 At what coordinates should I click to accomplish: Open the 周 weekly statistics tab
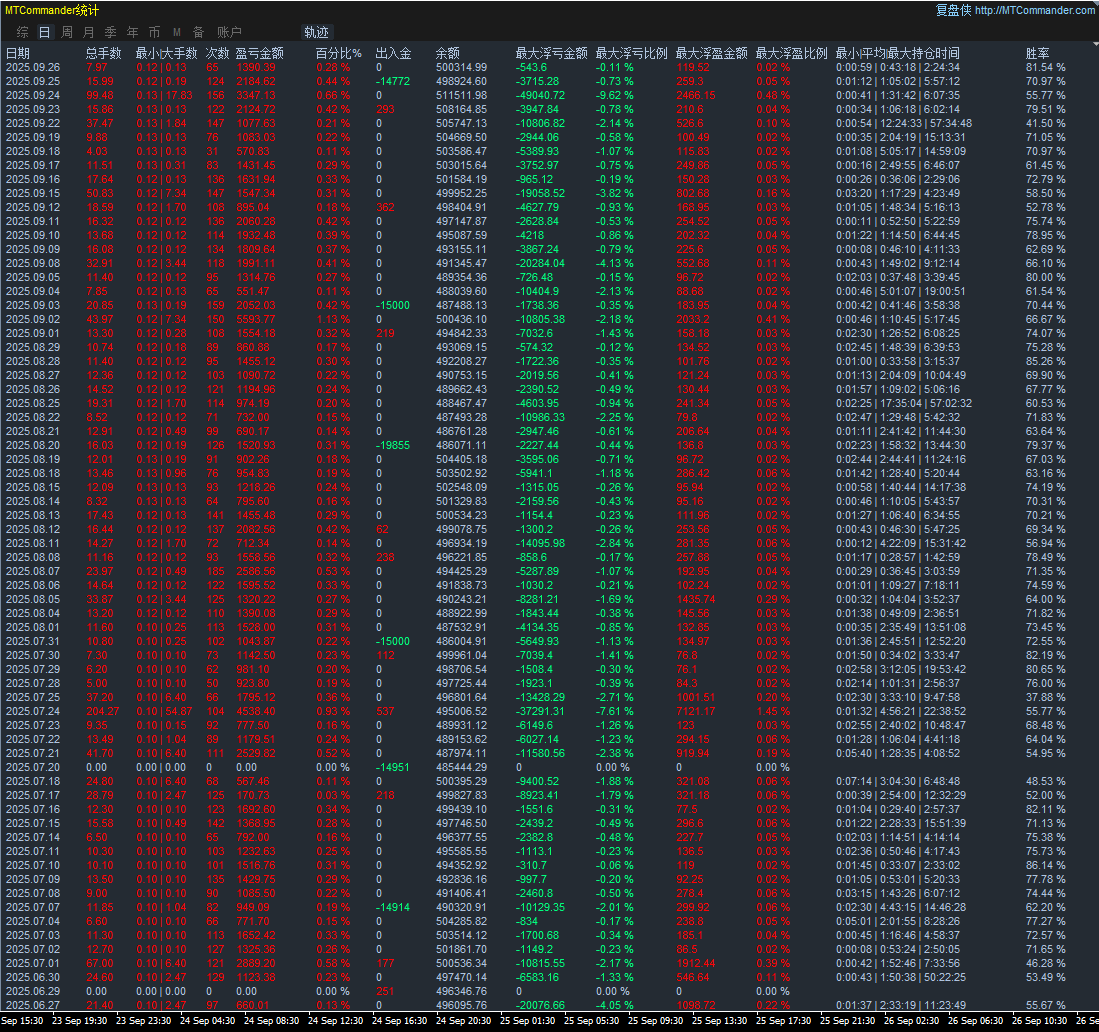click(67, 32)
